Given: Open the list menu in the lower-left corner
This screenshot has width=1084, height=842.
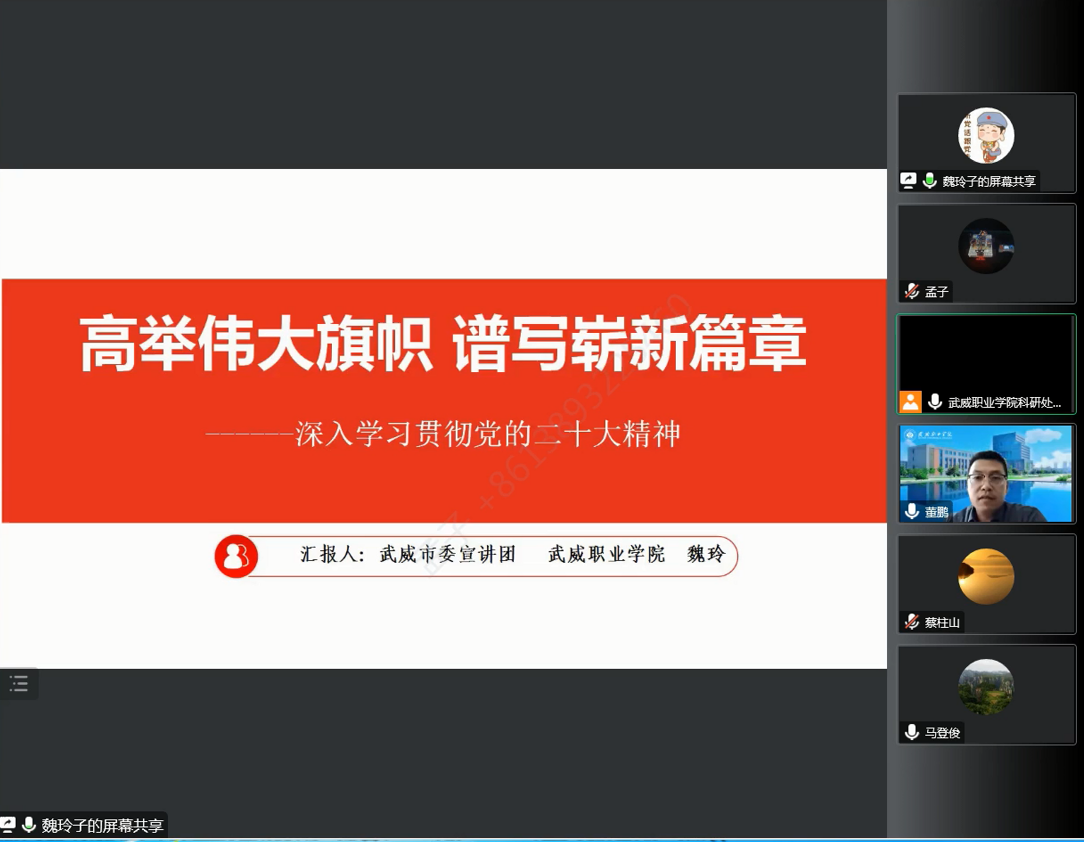Looking at the screenshot, I should (x=18, y=683).
